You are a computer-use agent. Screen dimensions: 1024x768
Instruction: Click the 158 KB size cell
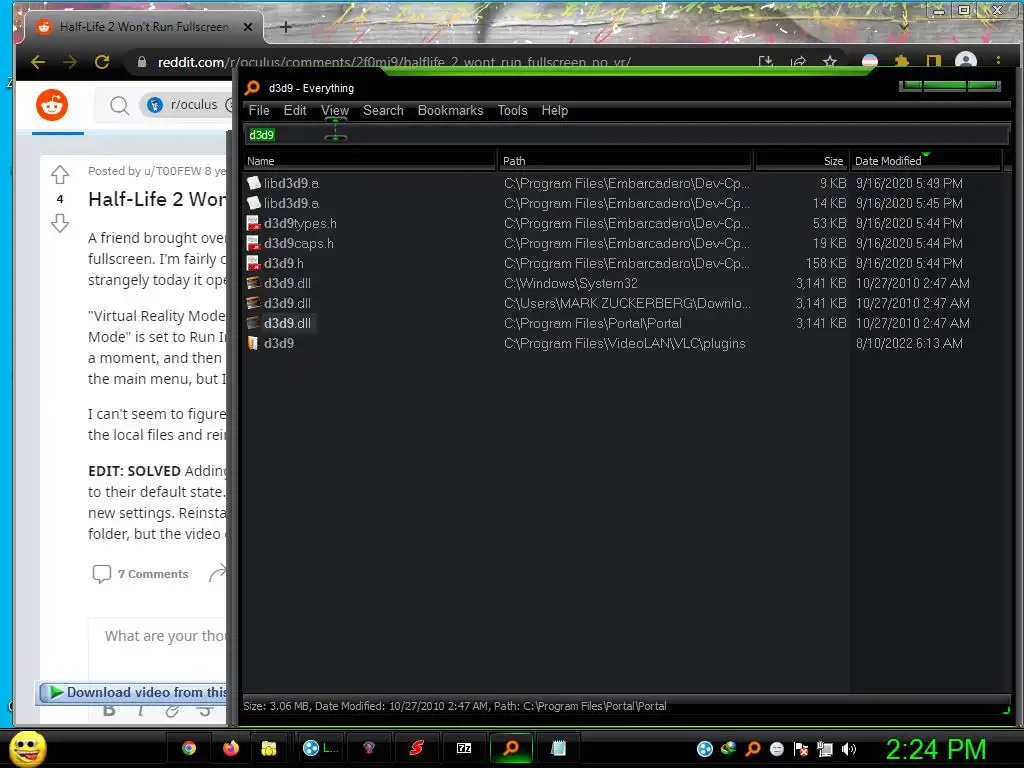tap(825, 263)
